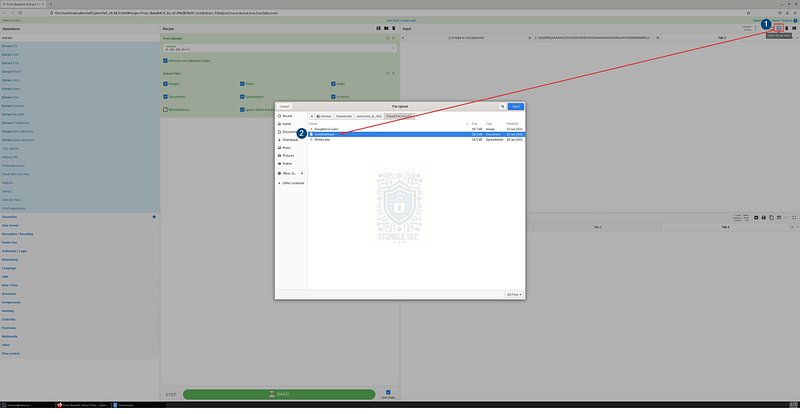800x414 pixels.
Task: Select Extract EXIF in operations list
Action: [80, 63]
